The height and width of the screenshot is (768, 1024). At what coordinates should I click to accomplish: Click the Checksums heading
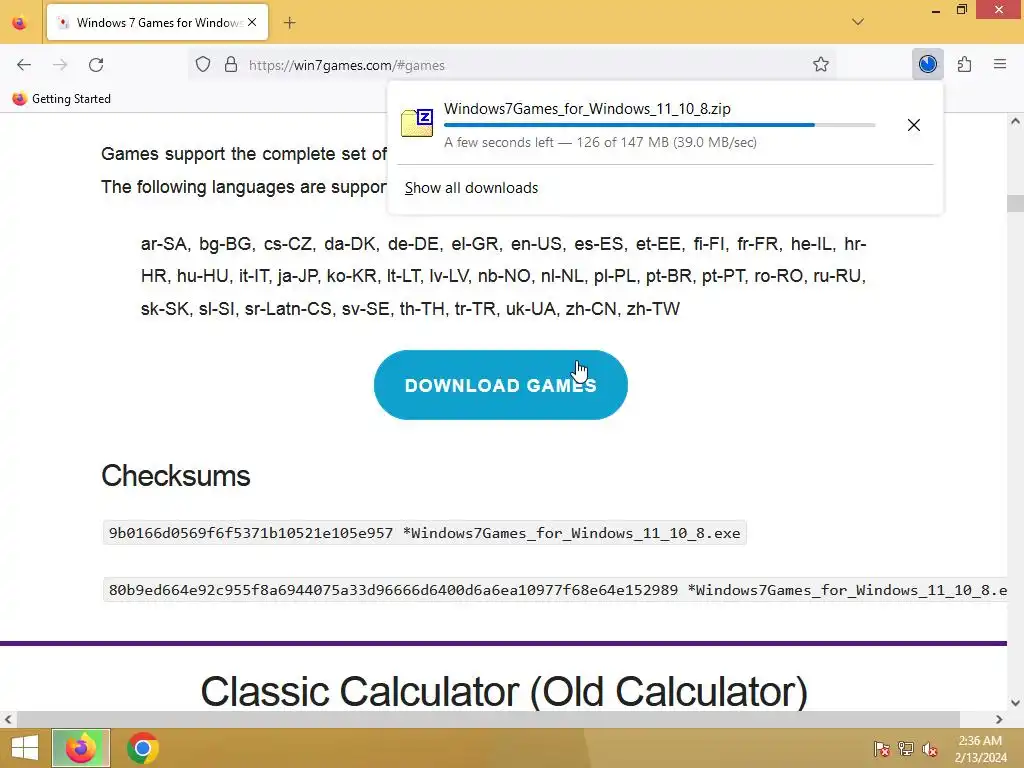(176, 475)
